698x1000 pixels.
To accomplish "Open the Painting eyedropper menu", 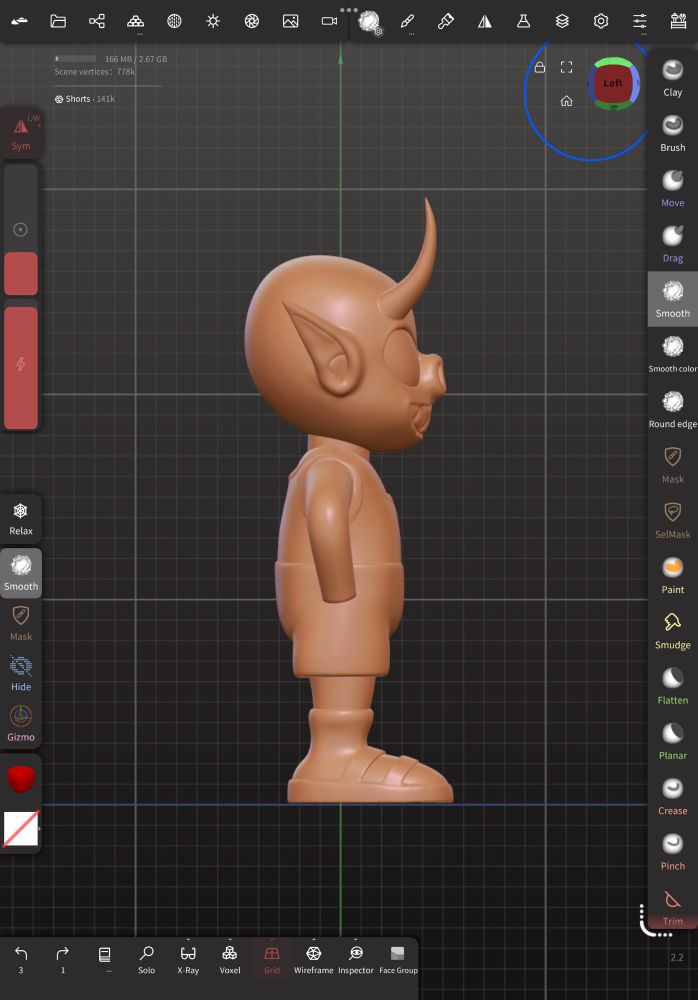I will click(446, 21).
